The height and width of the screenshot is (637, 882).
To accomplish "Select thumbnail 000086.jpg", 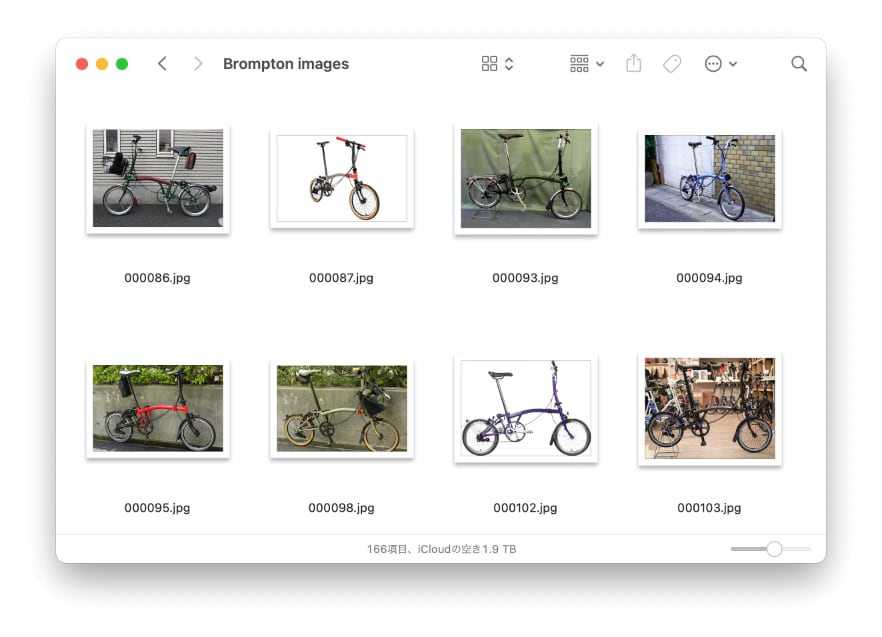I will (x=158, y=178).
